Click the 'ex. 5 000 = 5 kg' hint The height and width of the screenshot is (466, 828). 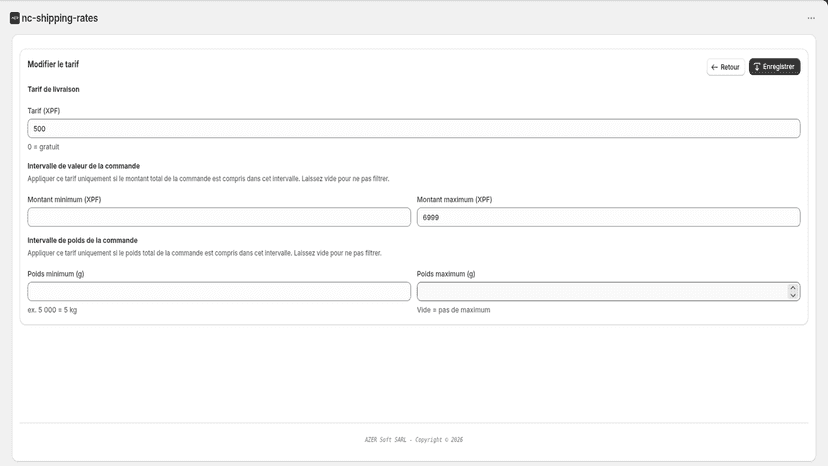coord(52,310)
